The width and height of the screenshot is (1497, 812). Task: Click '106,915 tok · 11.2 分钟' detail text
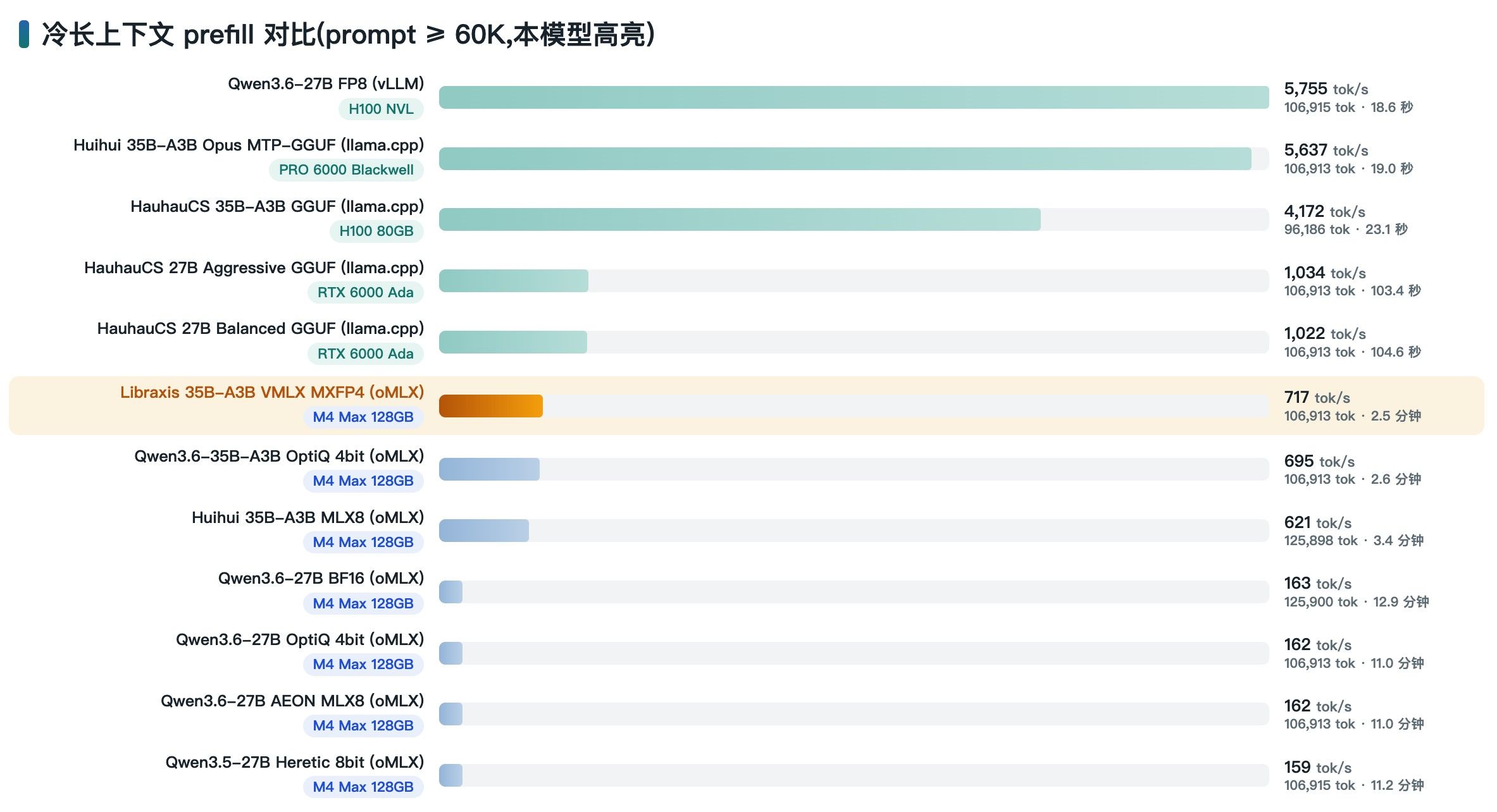click(1353, 785)
